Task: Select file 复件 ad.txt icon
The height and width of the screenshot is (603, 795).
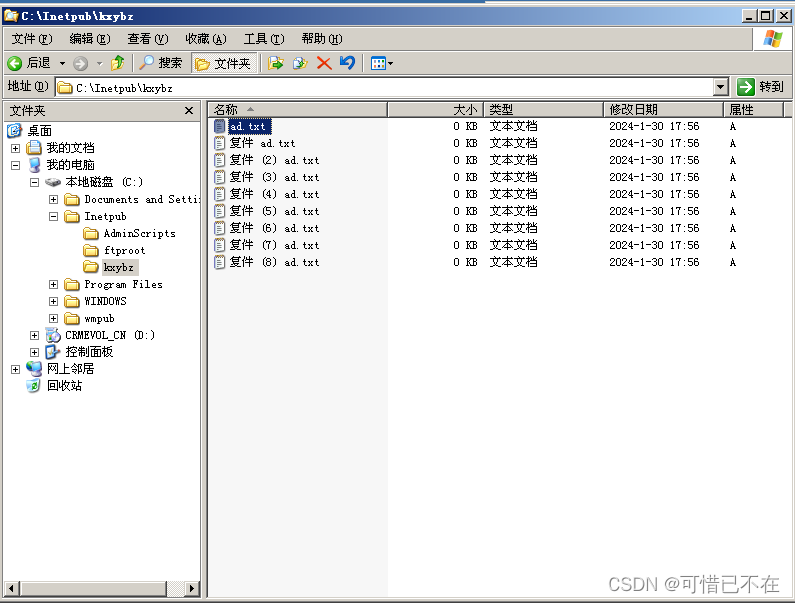Action: pyautogui.click(x=220, y=144)
